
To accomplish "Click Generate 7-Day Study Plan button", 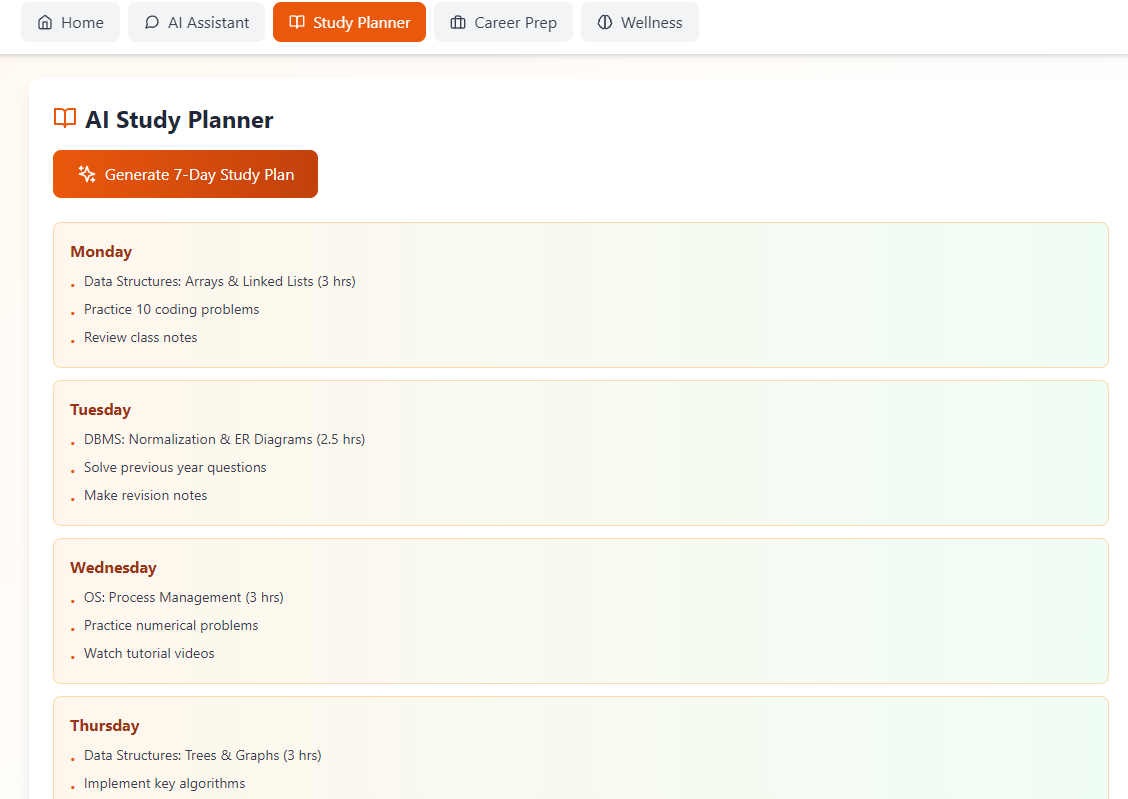I will click(186, 174).
